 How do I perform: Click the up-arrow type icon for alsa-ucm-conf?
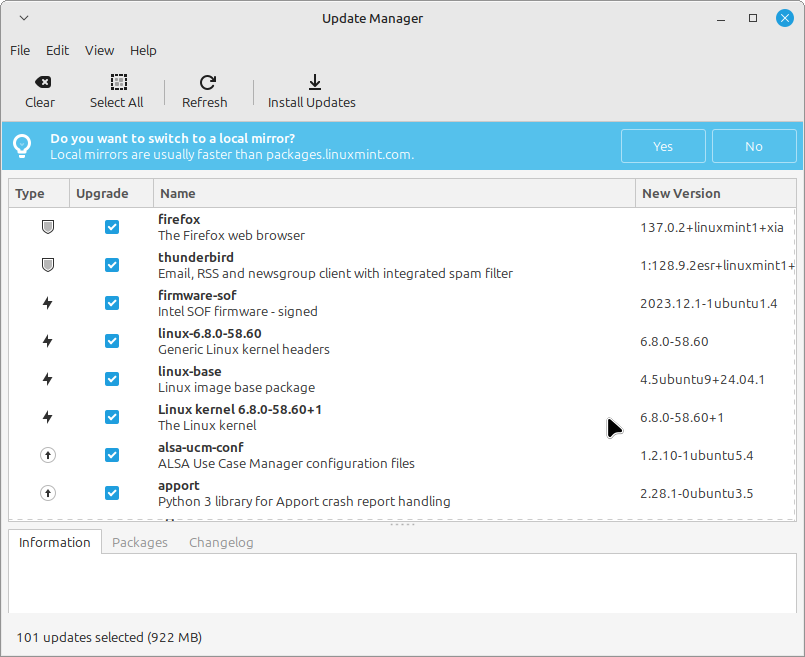48,455
